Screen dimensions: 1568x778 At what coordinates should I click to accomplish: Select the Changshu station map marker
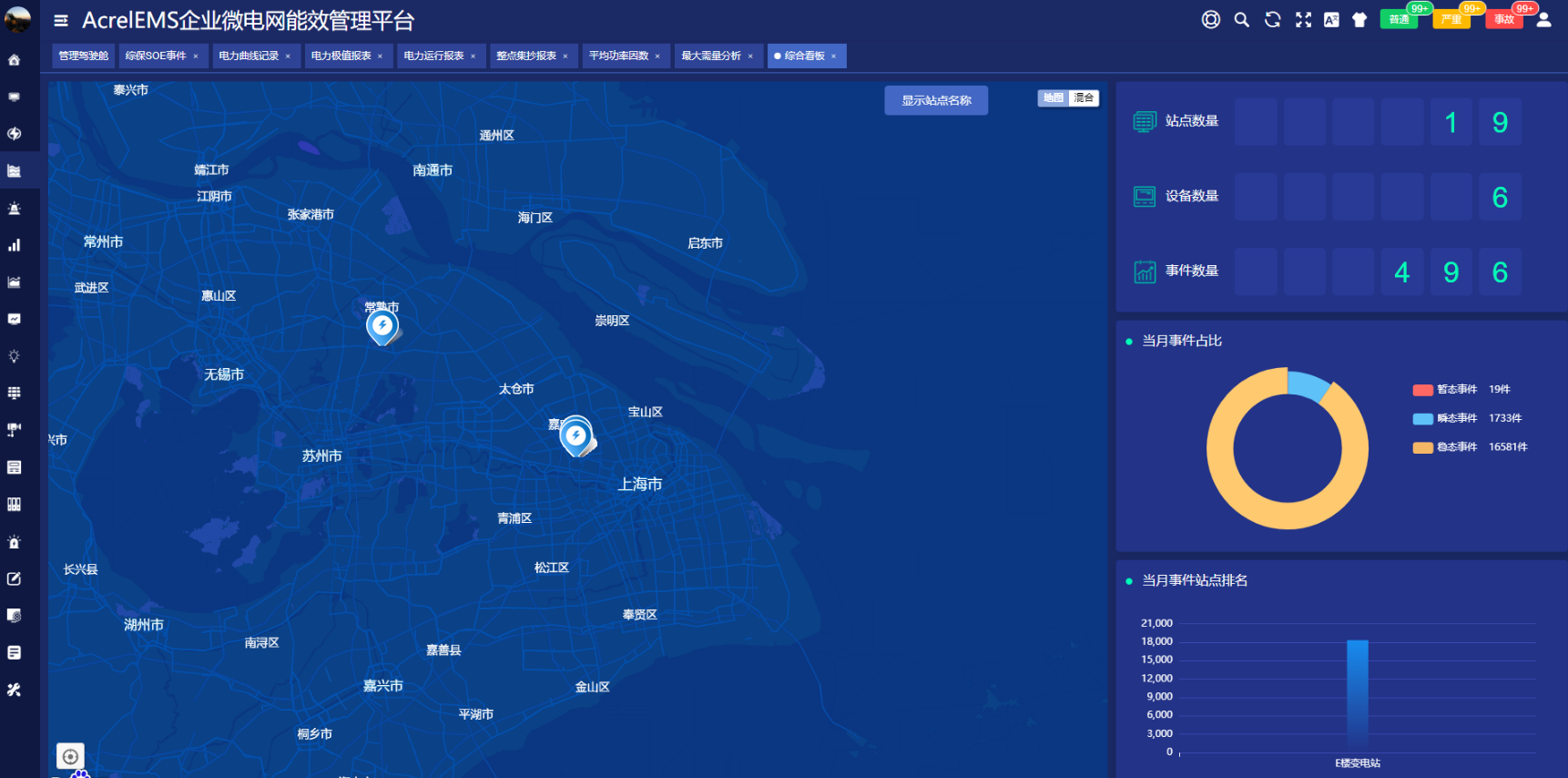coord(382,326)
